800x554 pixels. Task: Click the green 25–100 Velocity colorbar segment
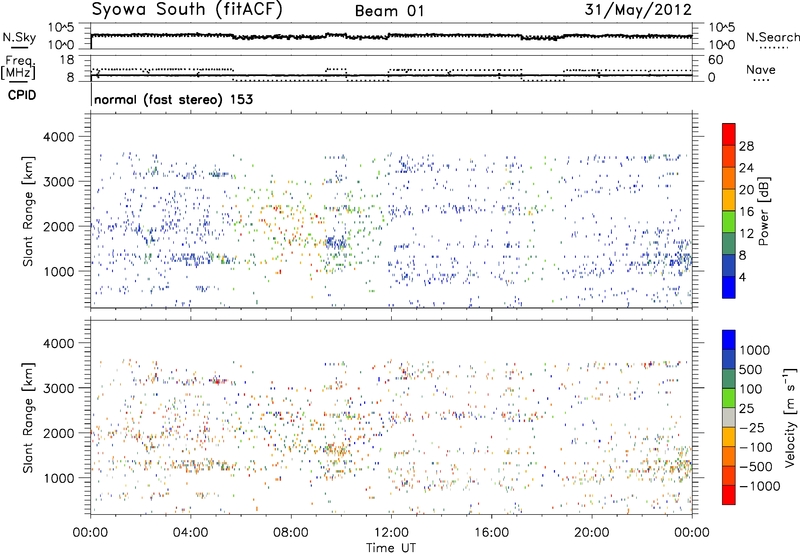click(x=729, y=398)
